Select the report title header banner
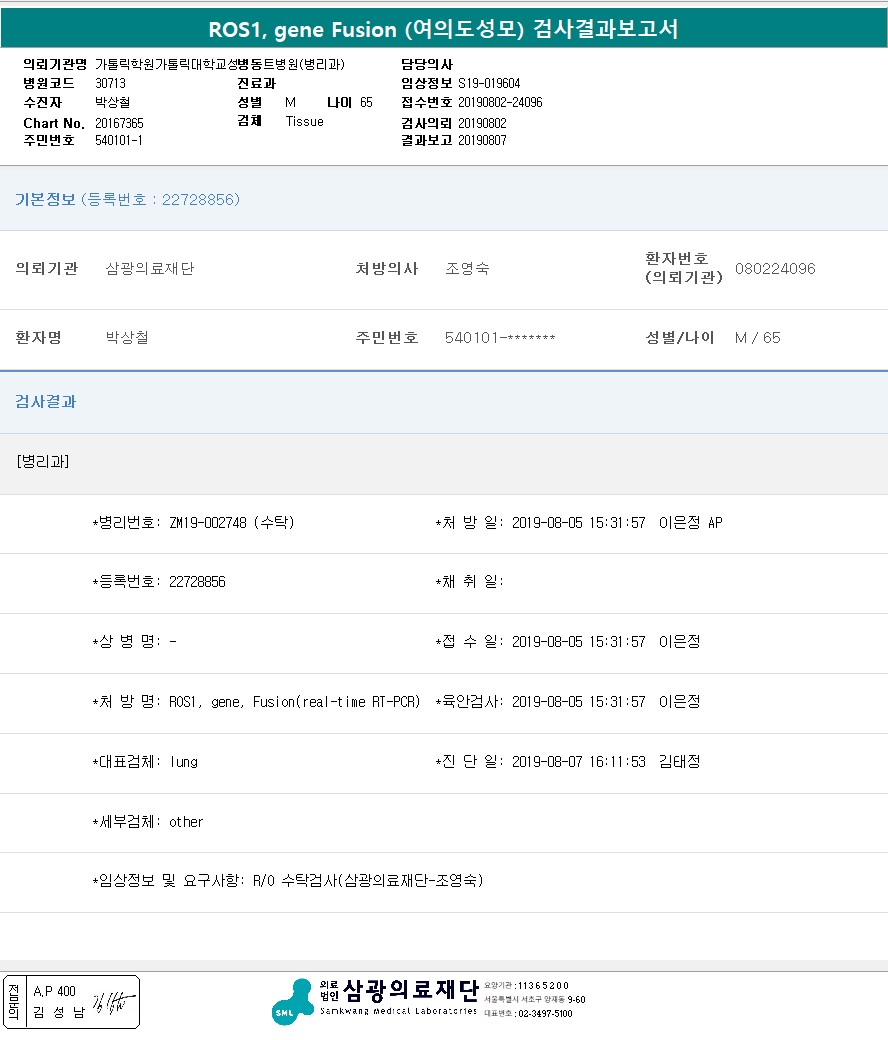This screenshot has height=1040, width=888. (444, 29)
